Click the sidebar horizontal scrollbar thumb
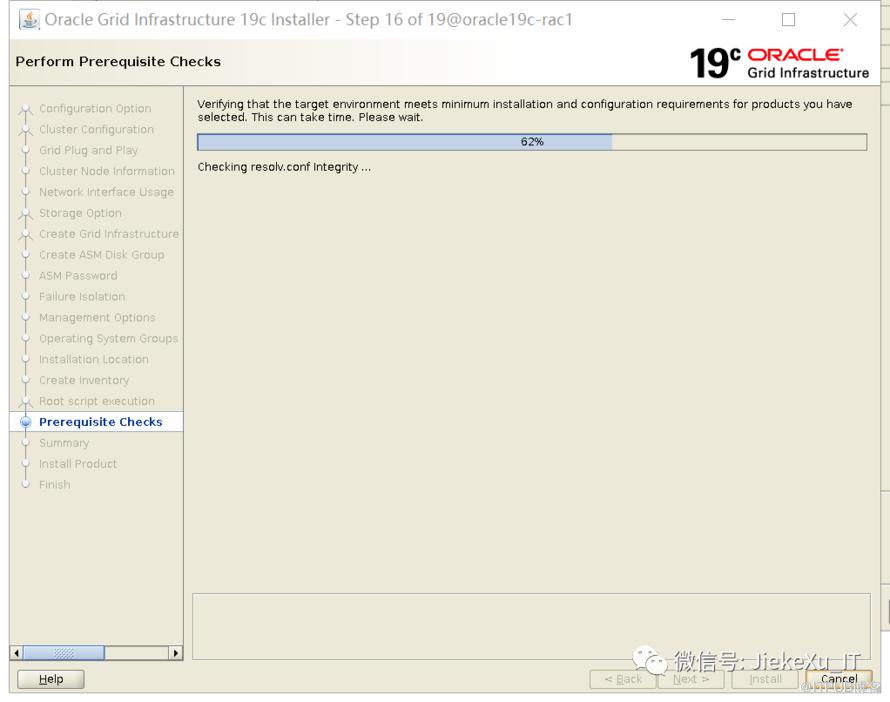Image resolution: width=890 pixels, height=702 pixels. point(64,653)
